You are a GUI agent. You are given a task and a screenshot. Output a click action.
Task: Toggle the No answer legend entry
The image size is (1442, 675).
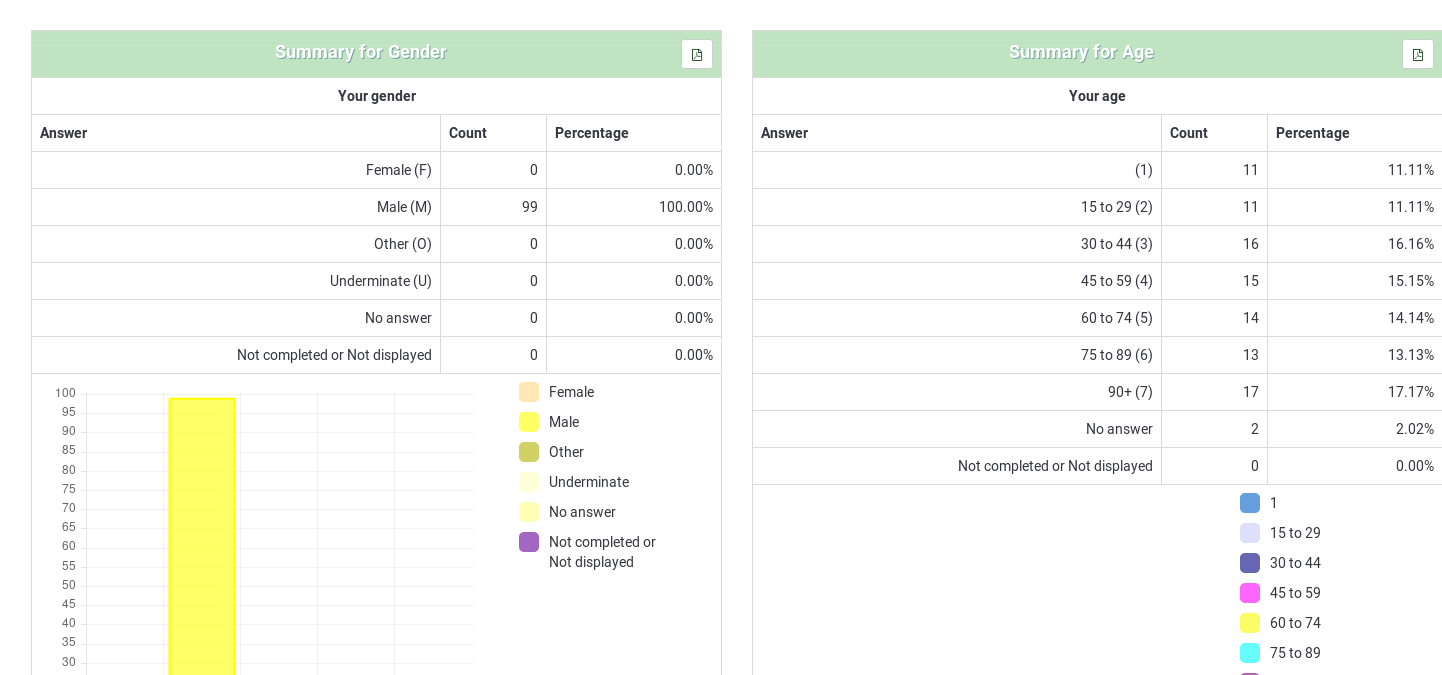coord(529,512)
